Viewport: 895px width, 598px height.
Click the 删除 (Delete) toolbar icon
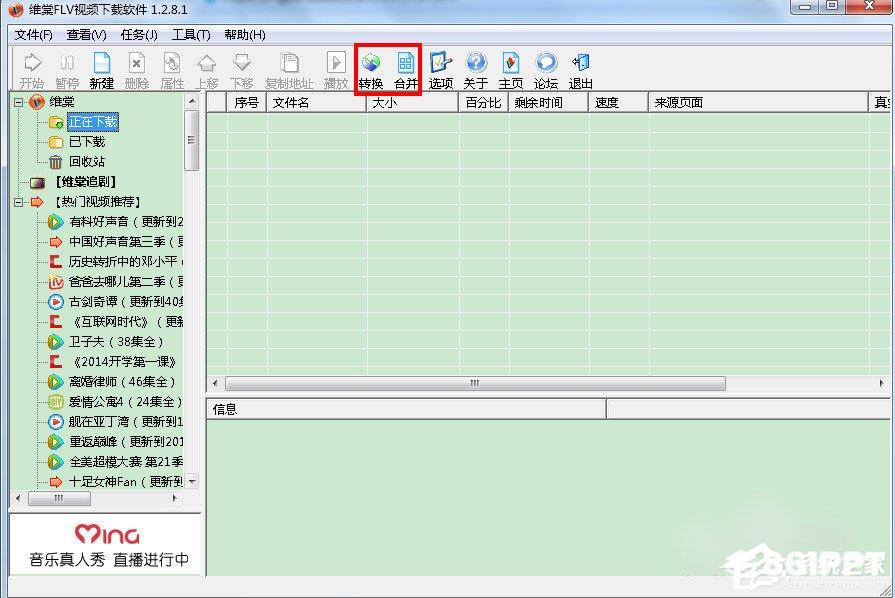tap(136, 70)
